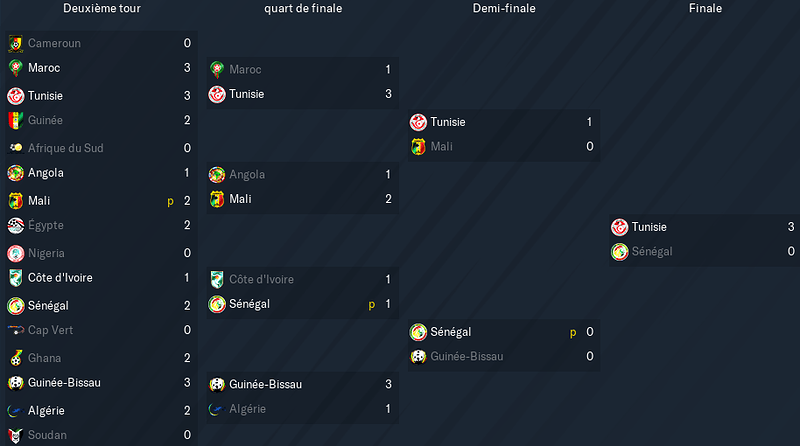This screenshot has height=446, width=800.
Task: Select the Ghana team crest
Action: pyautogui.click(x=16, y=358)
